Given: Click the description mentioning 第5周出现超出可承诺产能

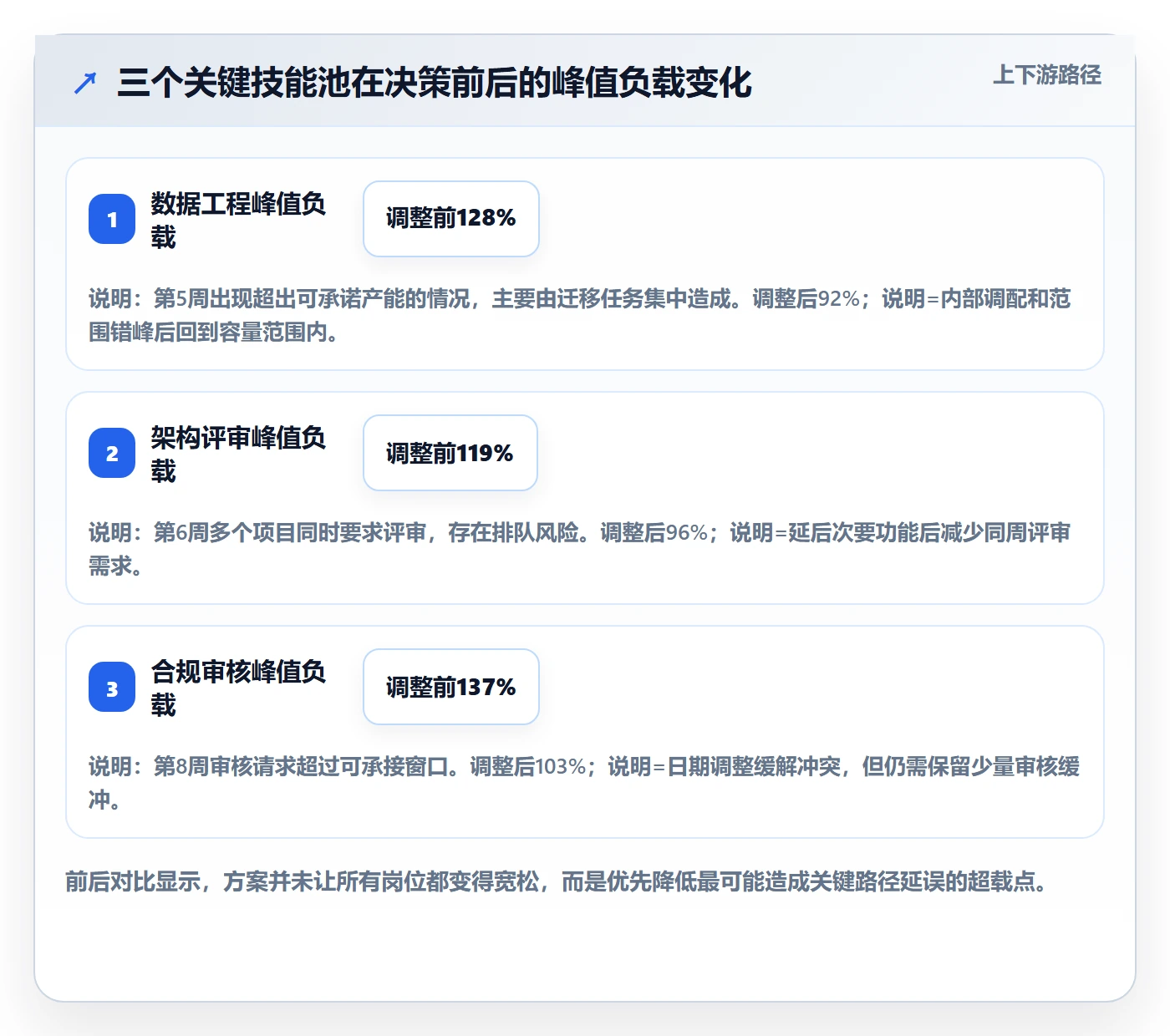Looking at the screenshot, I should point(580,315).
